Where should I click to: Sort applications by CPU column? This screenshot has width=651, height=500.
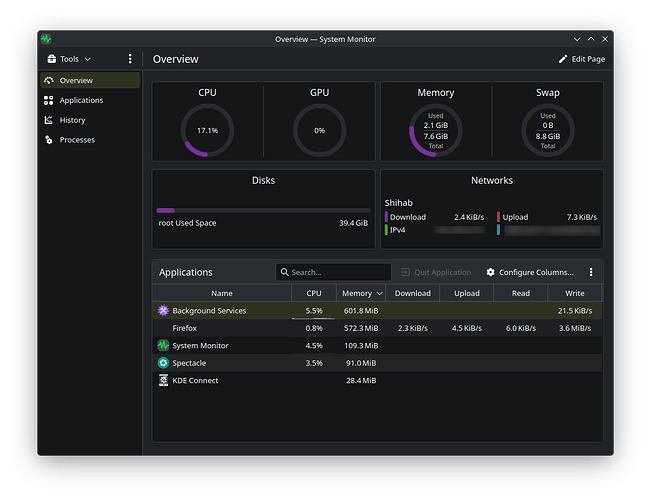click(313, 293)
